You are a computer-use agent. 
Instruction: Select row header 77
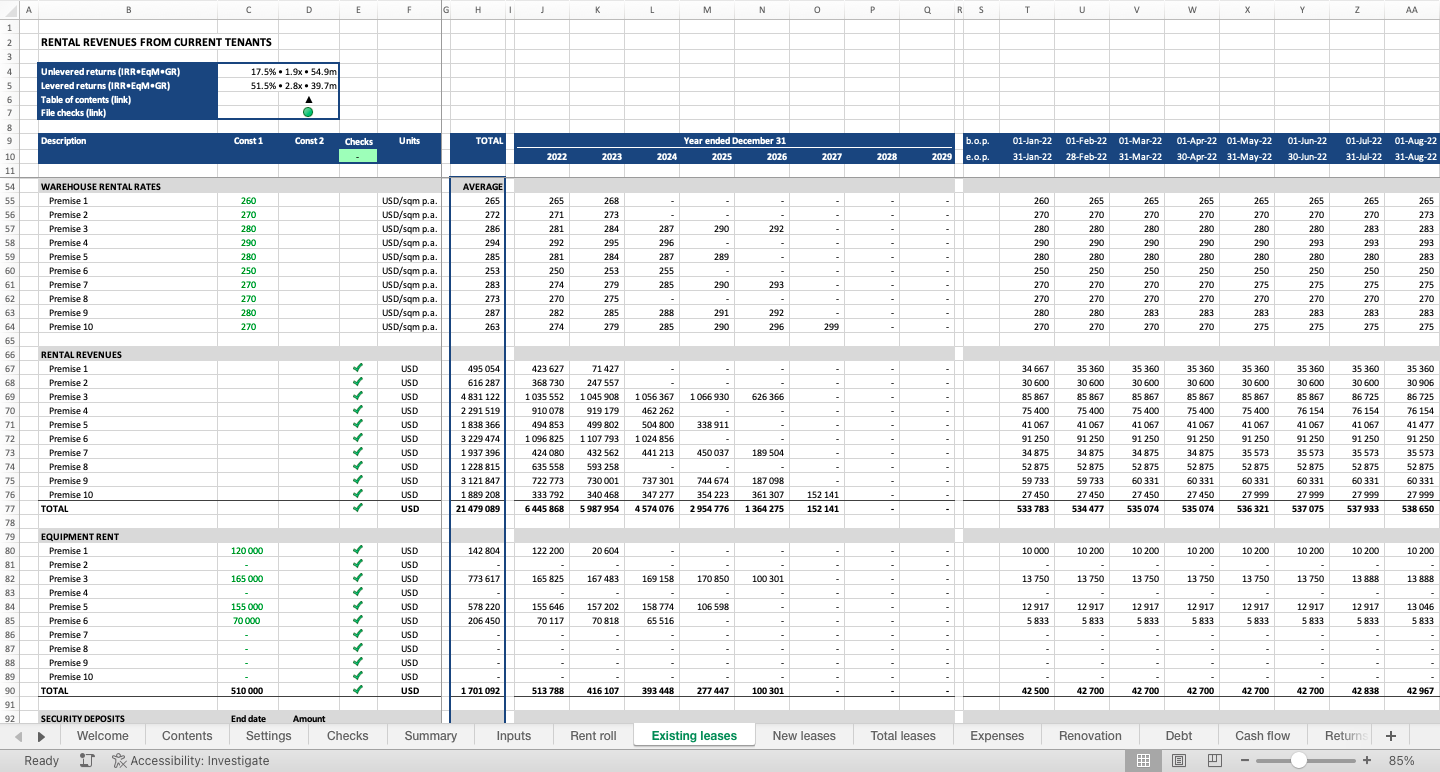tap(9, 508)
